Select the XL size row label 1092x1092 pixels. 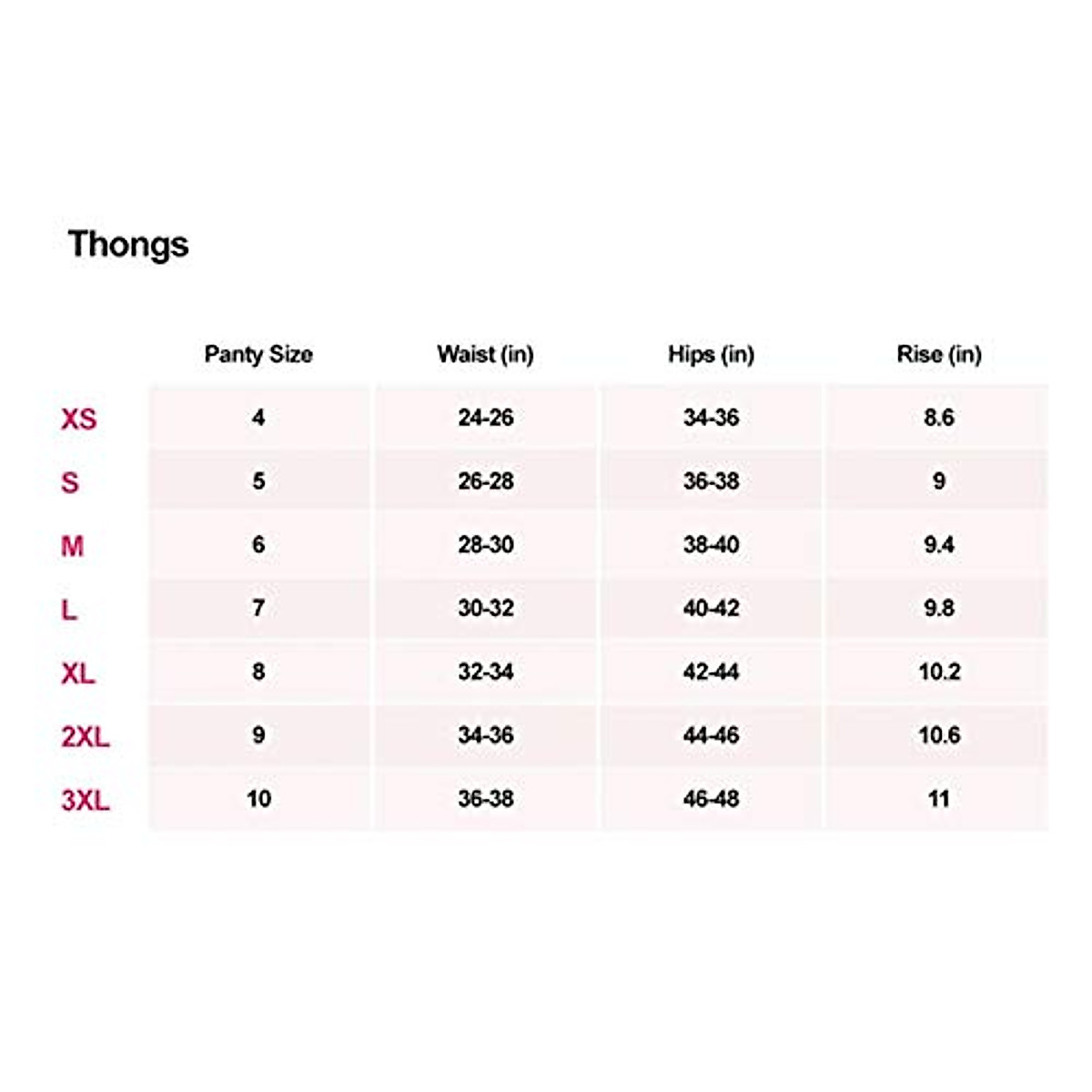point(78,673)
